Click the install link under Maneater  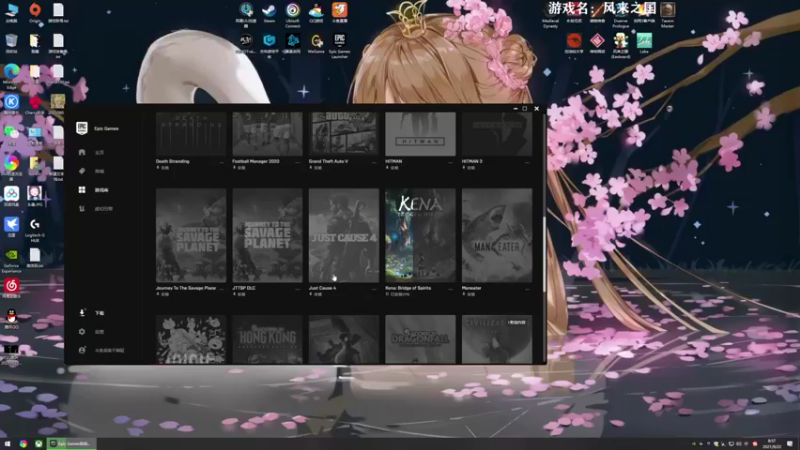tap(469, 294)
